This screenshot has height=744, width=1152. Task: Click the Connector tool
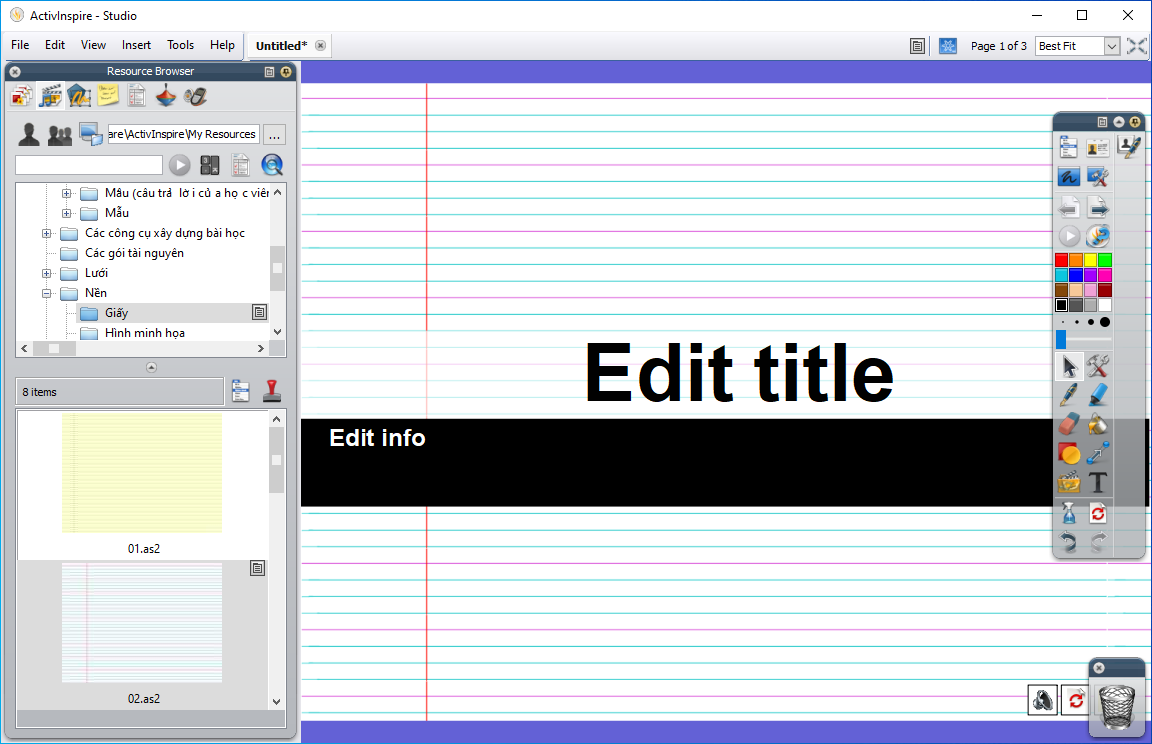(x=1098, y=453)
